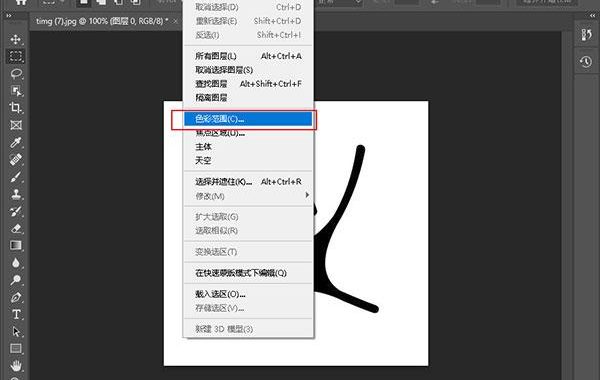
Task: Click the 重新选择(E) menu entry
Action: 248,21
